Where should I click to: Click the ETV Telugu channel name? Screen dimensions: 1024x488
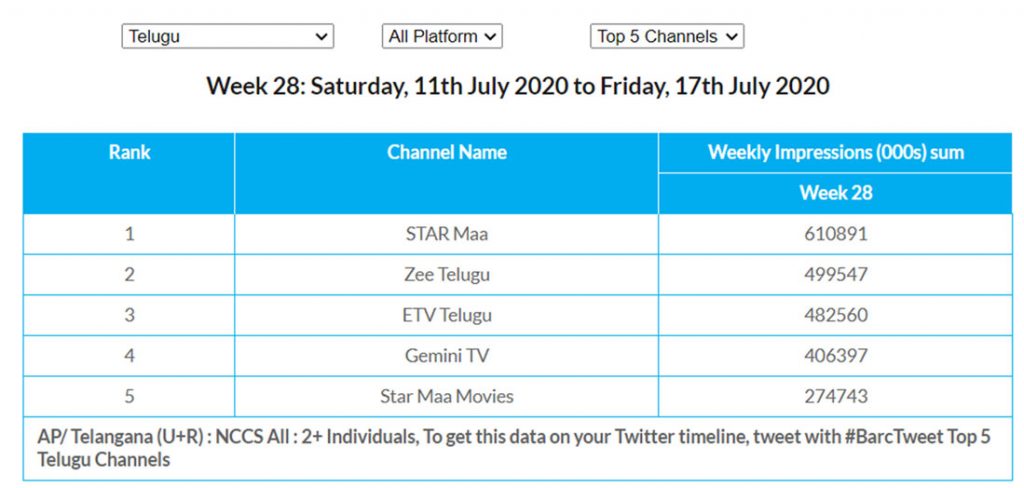coord(446,315)
